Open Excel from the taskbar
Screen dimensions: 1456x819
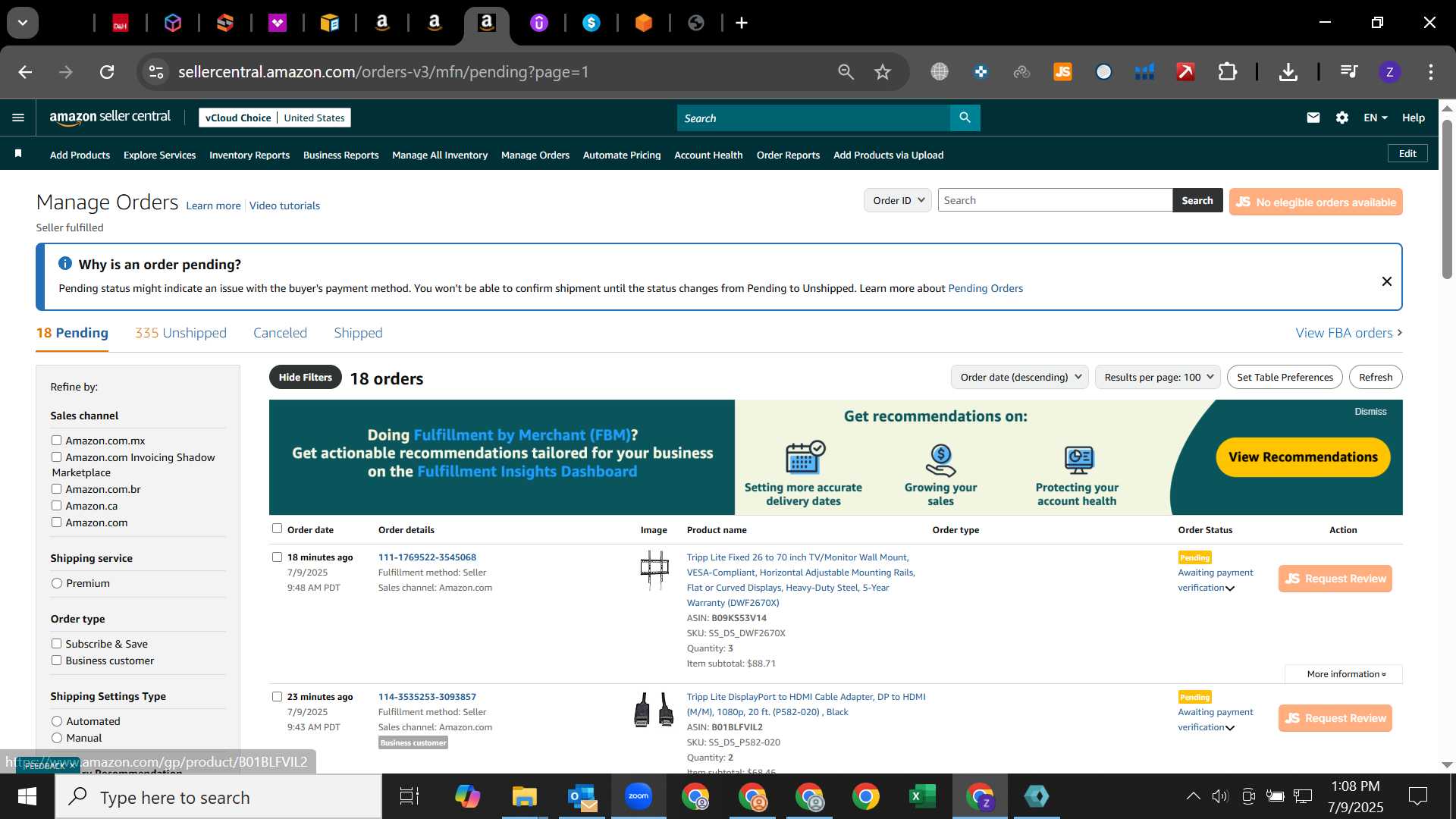tap(922, 796)
